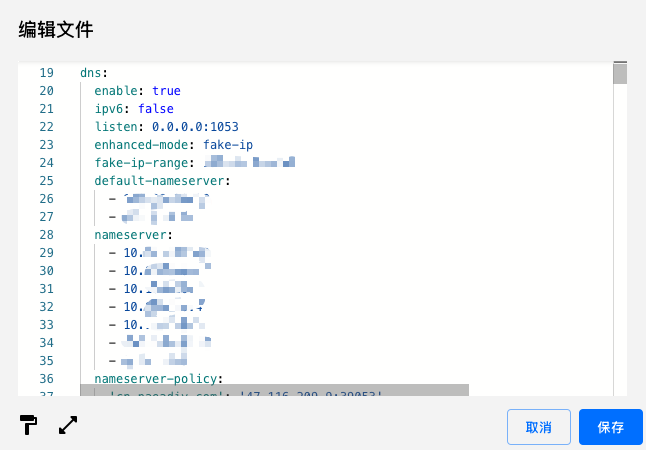Click line number 25 in the gutter

point(46,181)
